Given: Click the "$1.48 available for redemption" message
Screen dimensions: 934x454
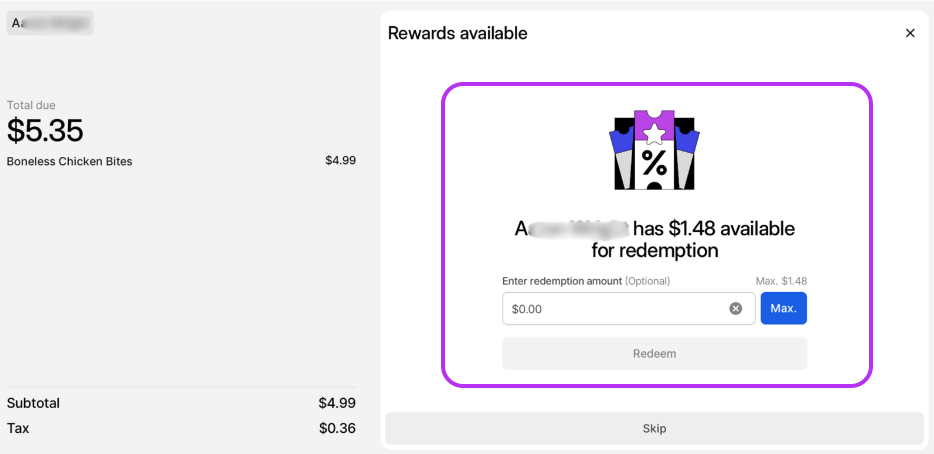Looking at the screenshot, I should 654,239.
